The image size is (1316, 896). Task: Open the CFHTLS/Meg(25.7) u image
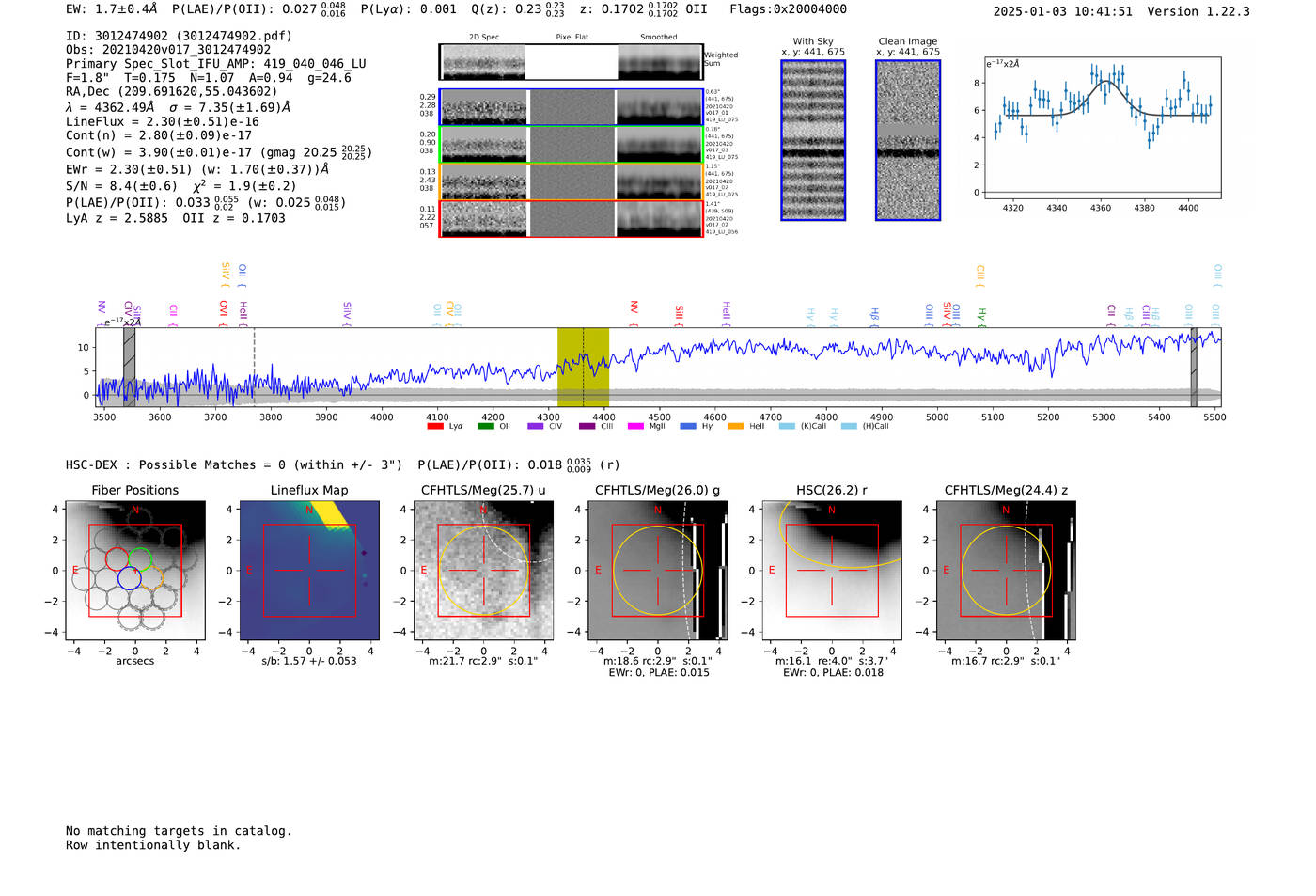point(483,570)
